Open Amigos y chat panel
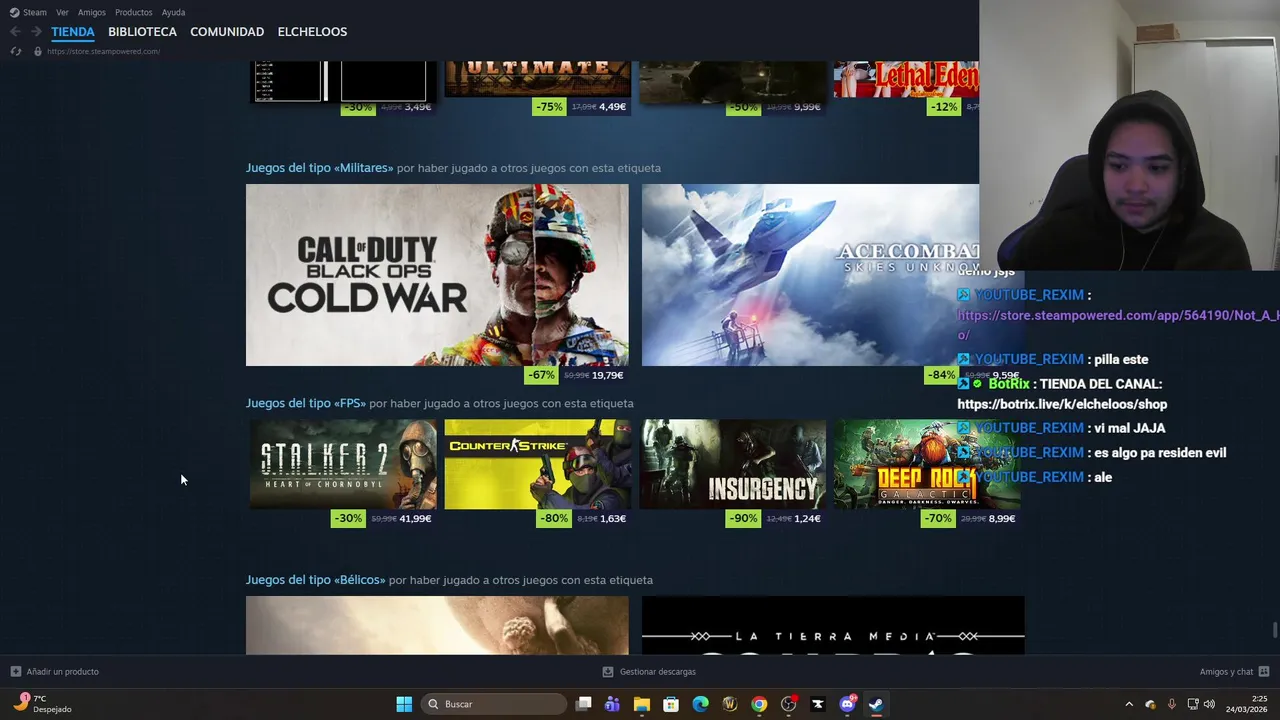Viewport: 1280px width, 720px height. coord(1234,672)
